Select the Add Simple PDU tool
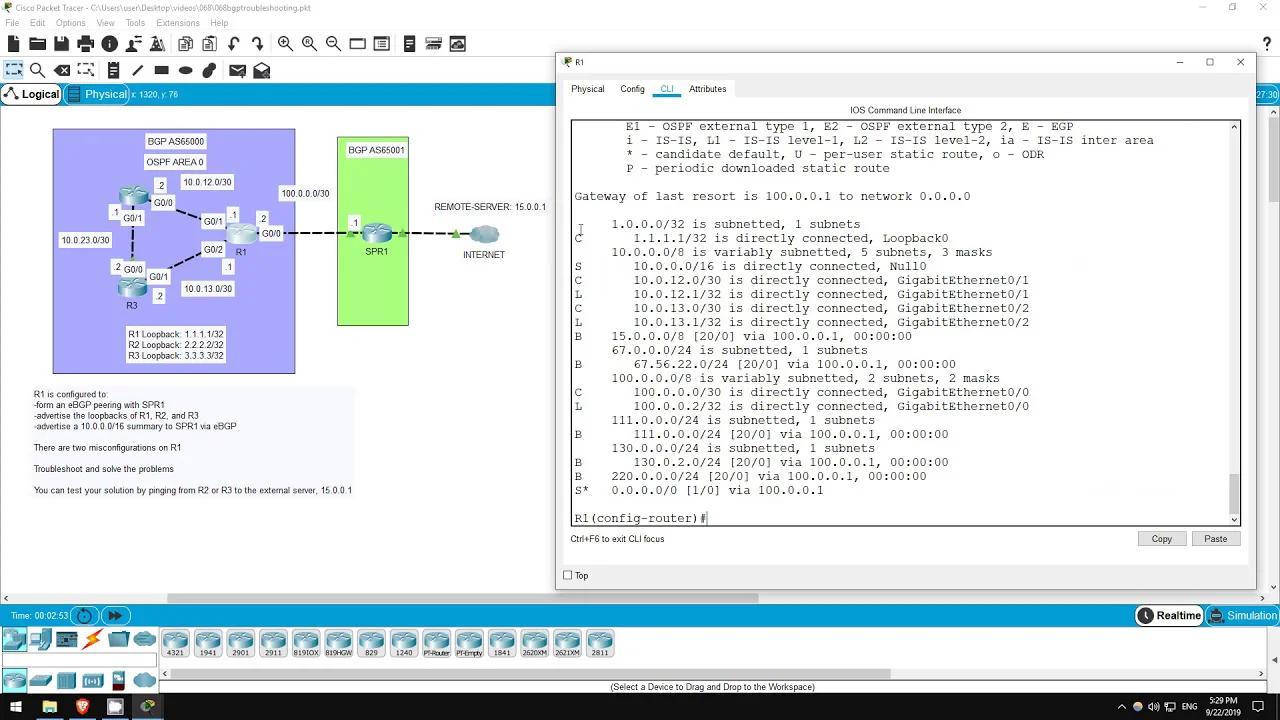This screenshot has height=720, width=1280. pos(236,70)
